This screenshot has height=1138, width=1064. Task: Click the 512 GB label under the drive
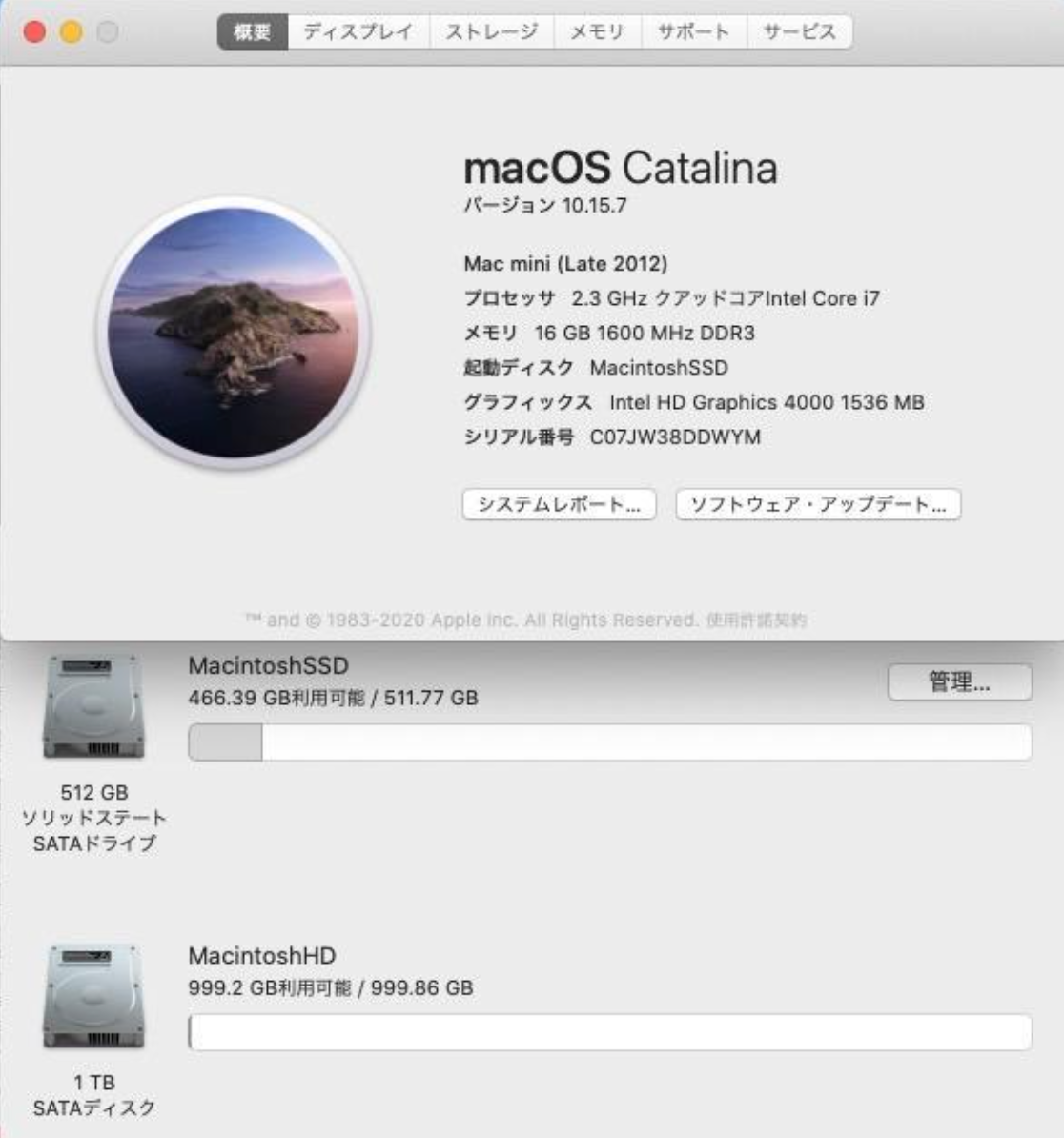94,792
